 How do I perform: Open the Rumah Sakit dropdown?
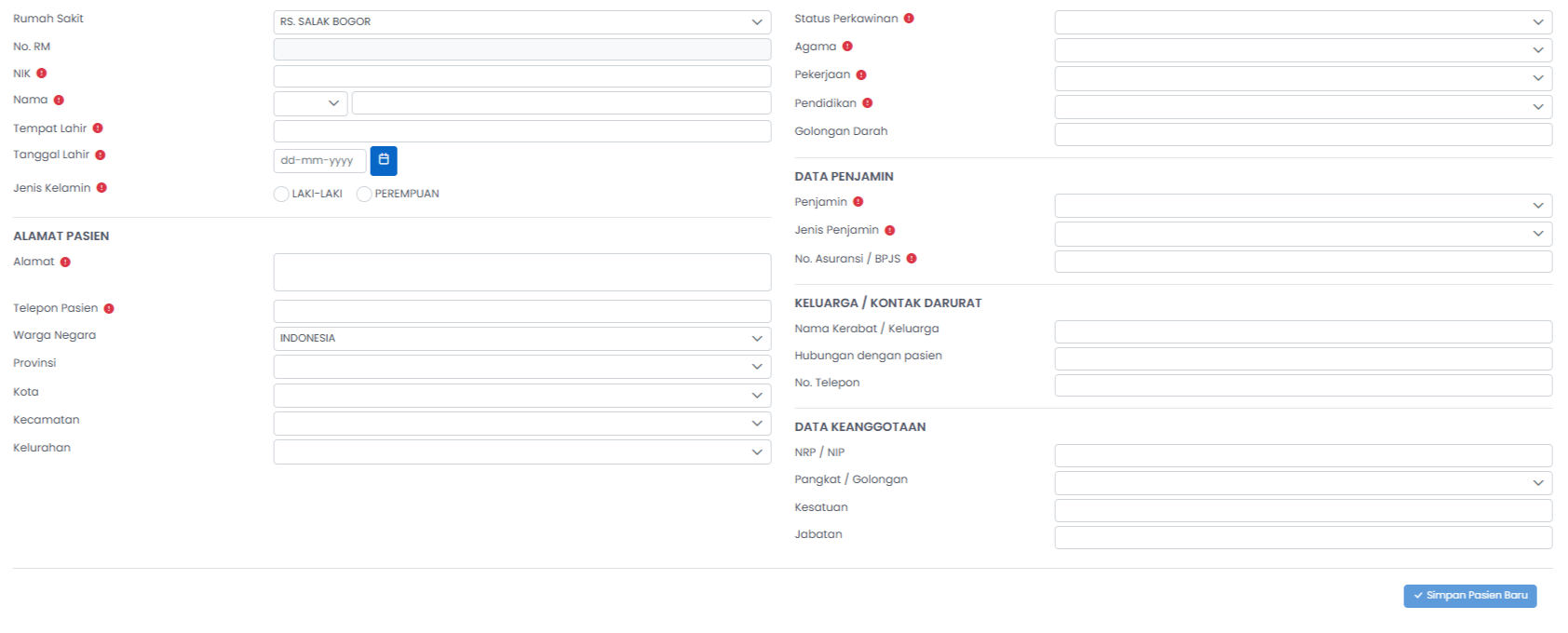[521, 22]
